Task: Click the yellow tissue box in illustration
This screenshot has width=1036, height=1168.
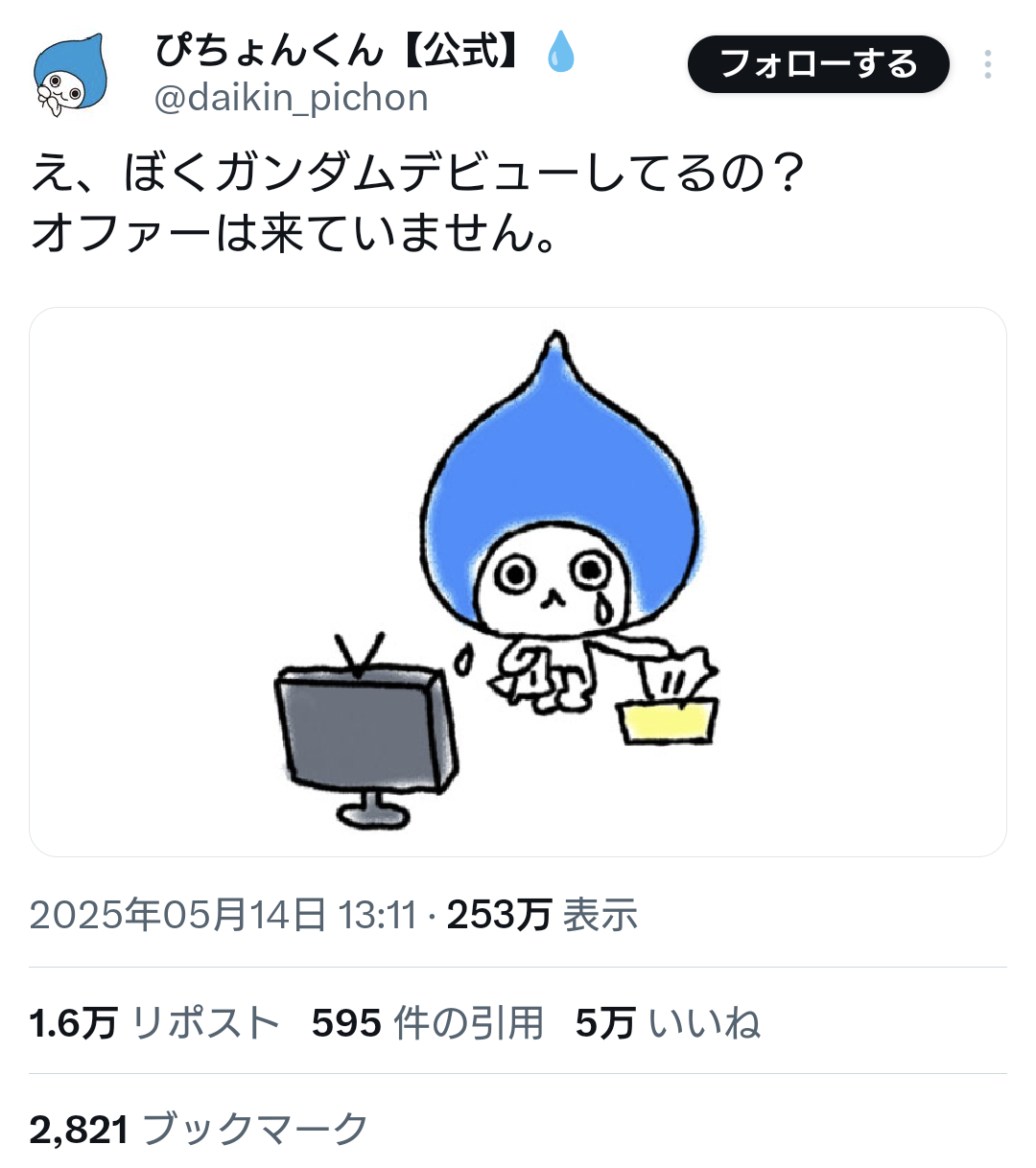Action: 668,720
